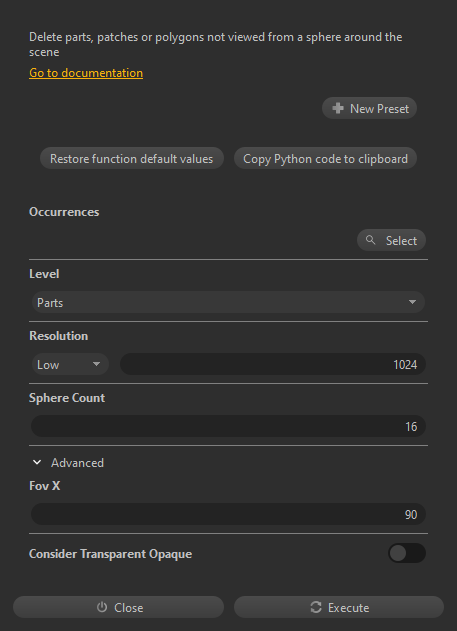Click the magnifier icon in Select button
This screenshot has height=631, width=457.
(x=371, y=240)
